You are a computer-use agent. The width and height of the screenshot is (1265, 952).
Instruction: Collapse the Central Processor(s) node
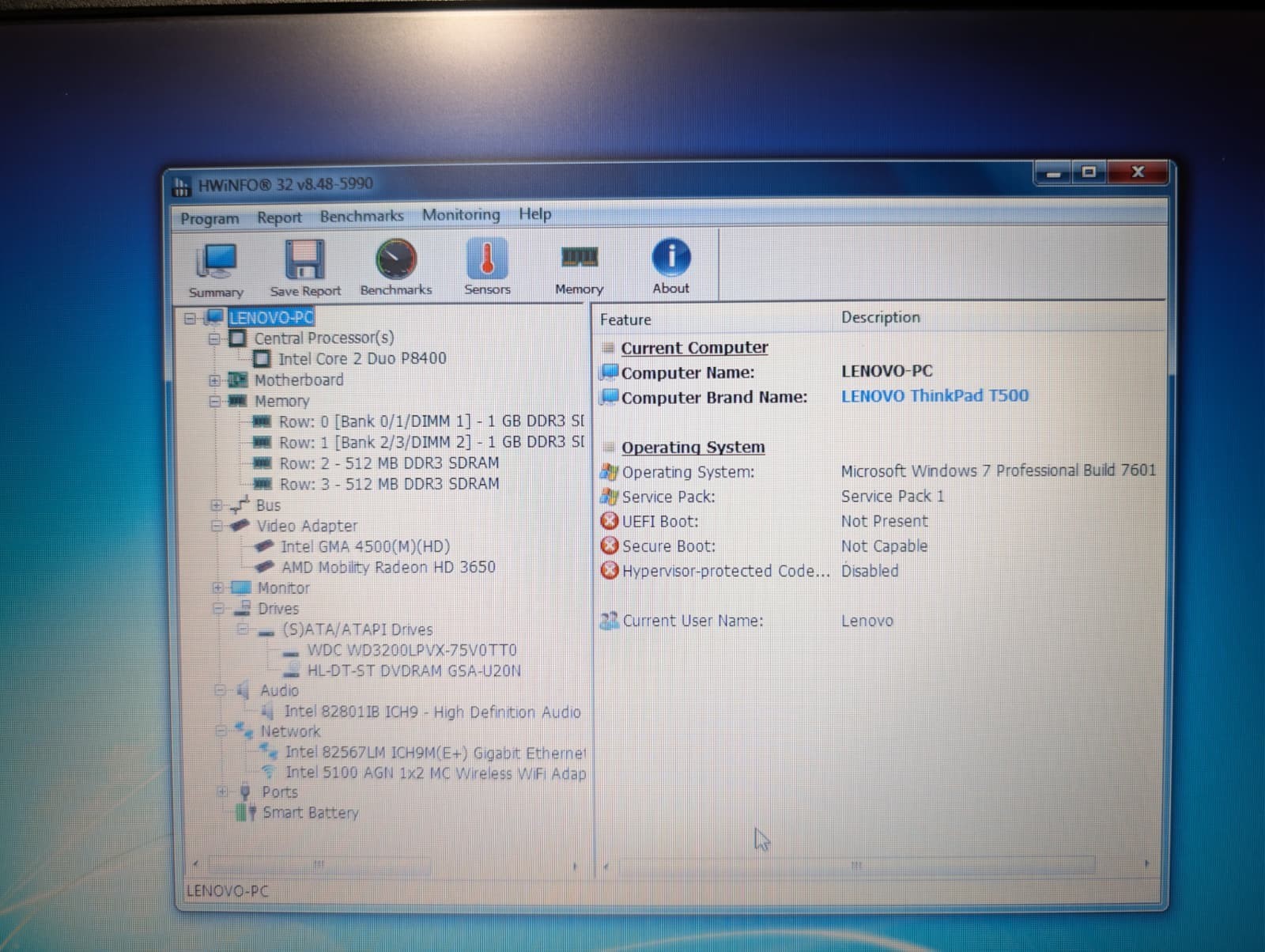[213, 339]
